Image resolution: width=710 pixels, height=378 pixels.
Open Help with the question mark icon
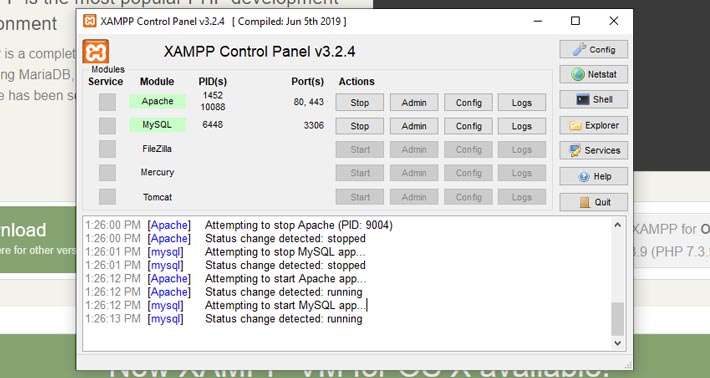594,176
